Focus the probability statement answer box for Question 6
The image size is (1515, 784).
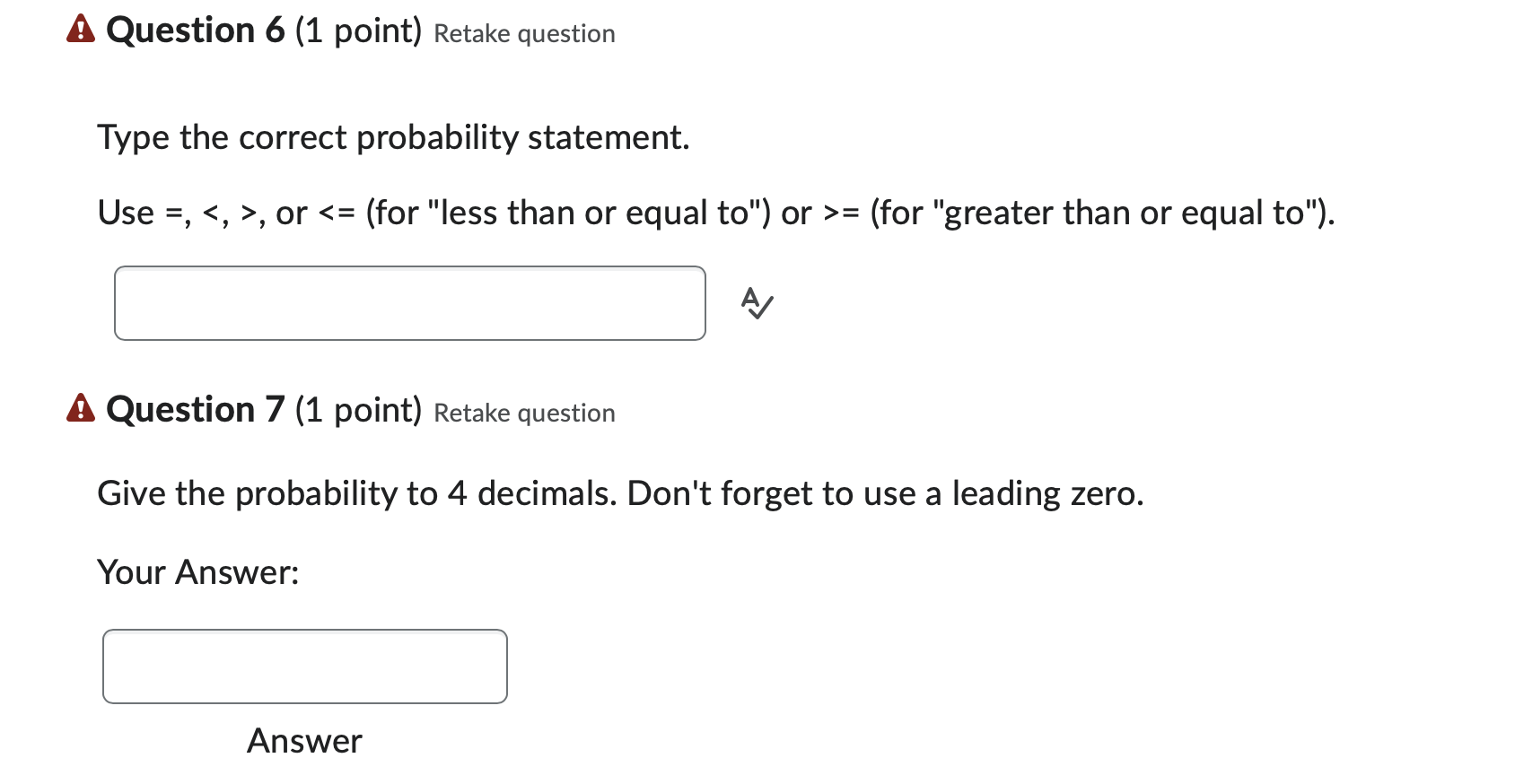click(x=409, y=303)
